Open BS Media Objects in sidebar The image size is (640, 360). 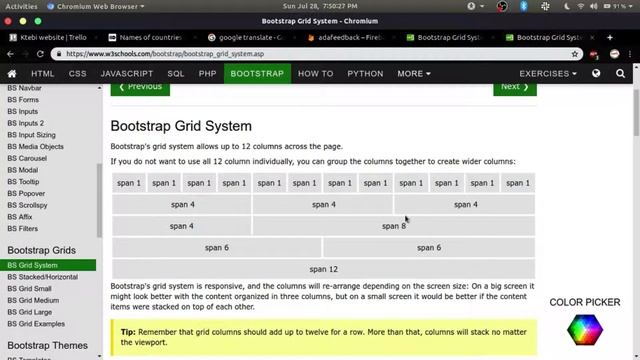[x=35, y=147]
